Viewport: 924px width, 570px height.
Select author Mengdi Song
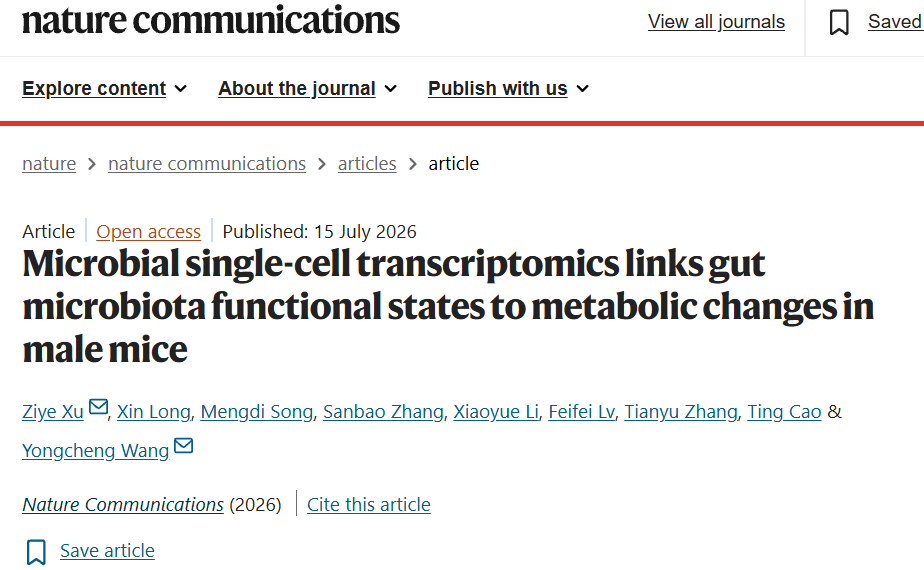tap(256, 411)
